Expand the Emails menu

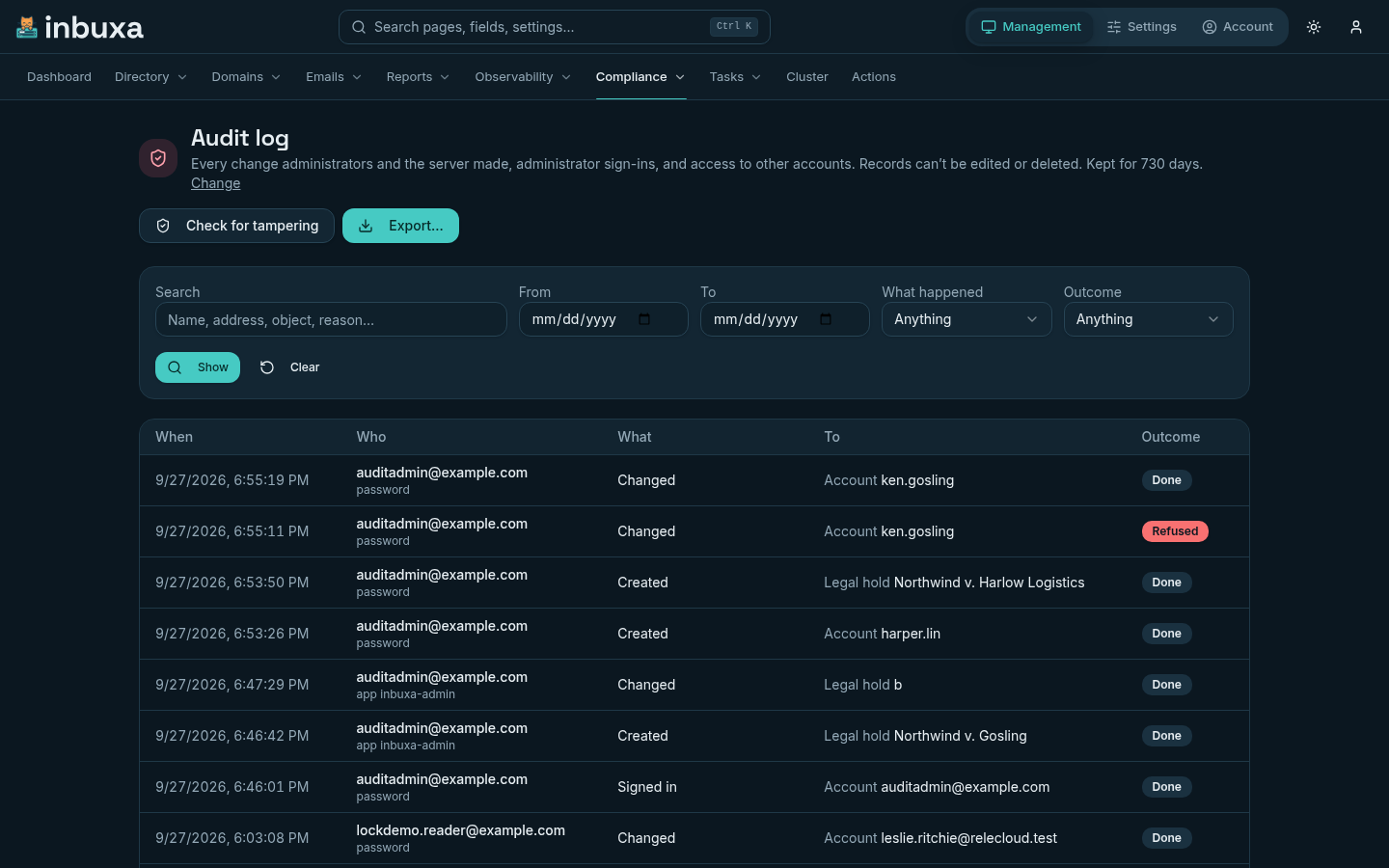pyautogui.click(x=334, y=77)
